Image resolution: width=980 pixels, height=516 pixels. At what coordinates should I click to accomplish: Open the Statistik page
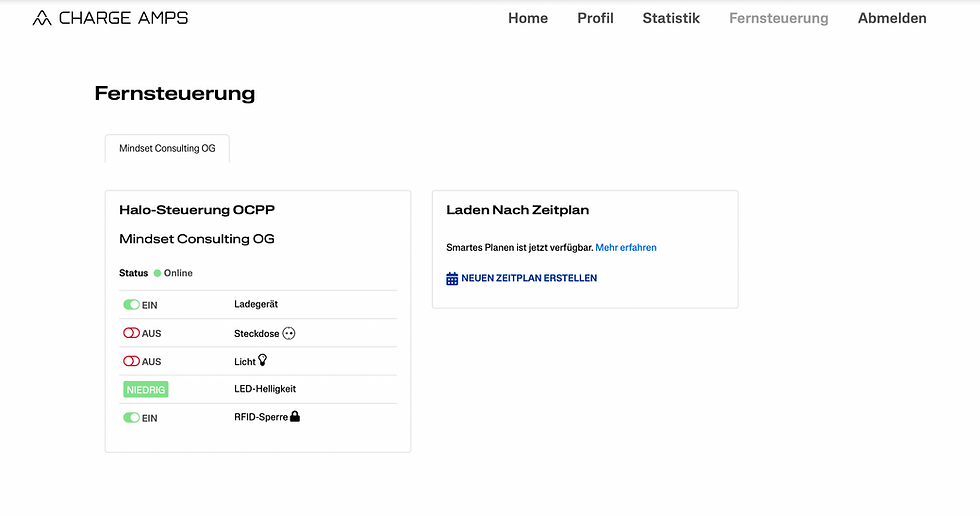(x=671, y=18)
